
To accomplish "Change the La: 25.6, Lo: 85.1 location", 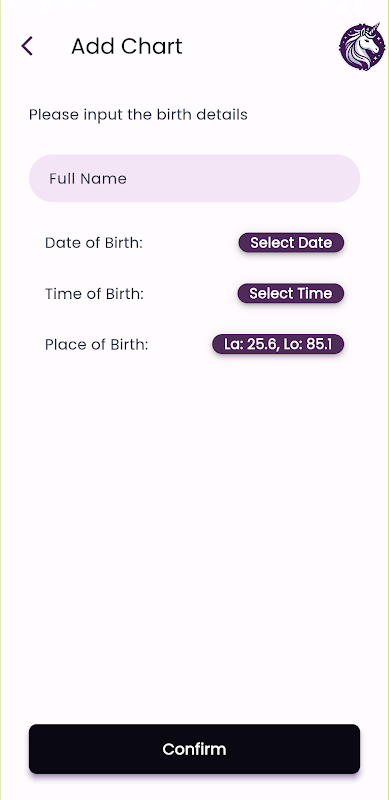I will 278,344.
